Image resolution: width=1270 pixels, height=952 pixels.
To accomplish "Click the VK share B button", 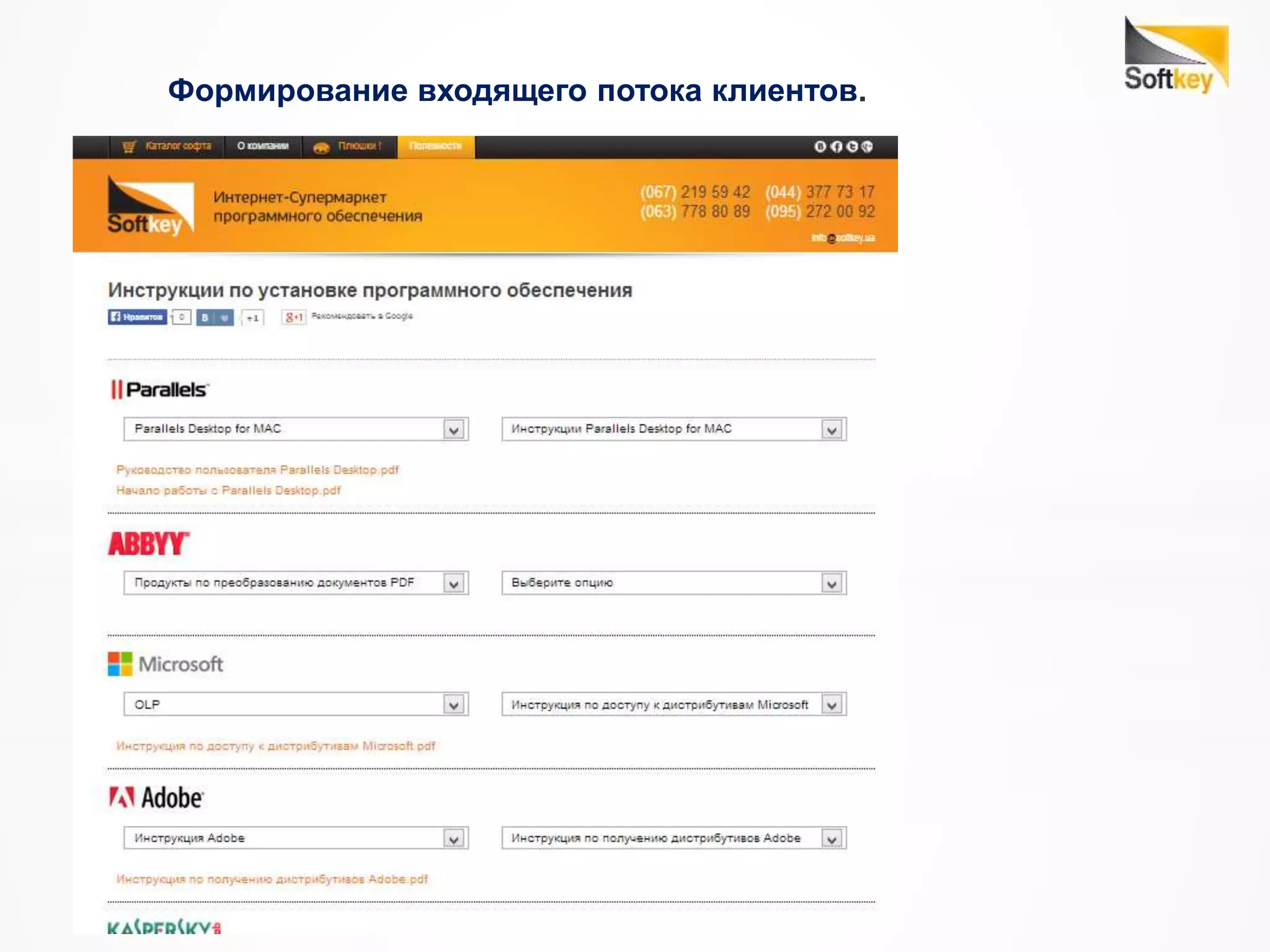I will coord(205,317).
